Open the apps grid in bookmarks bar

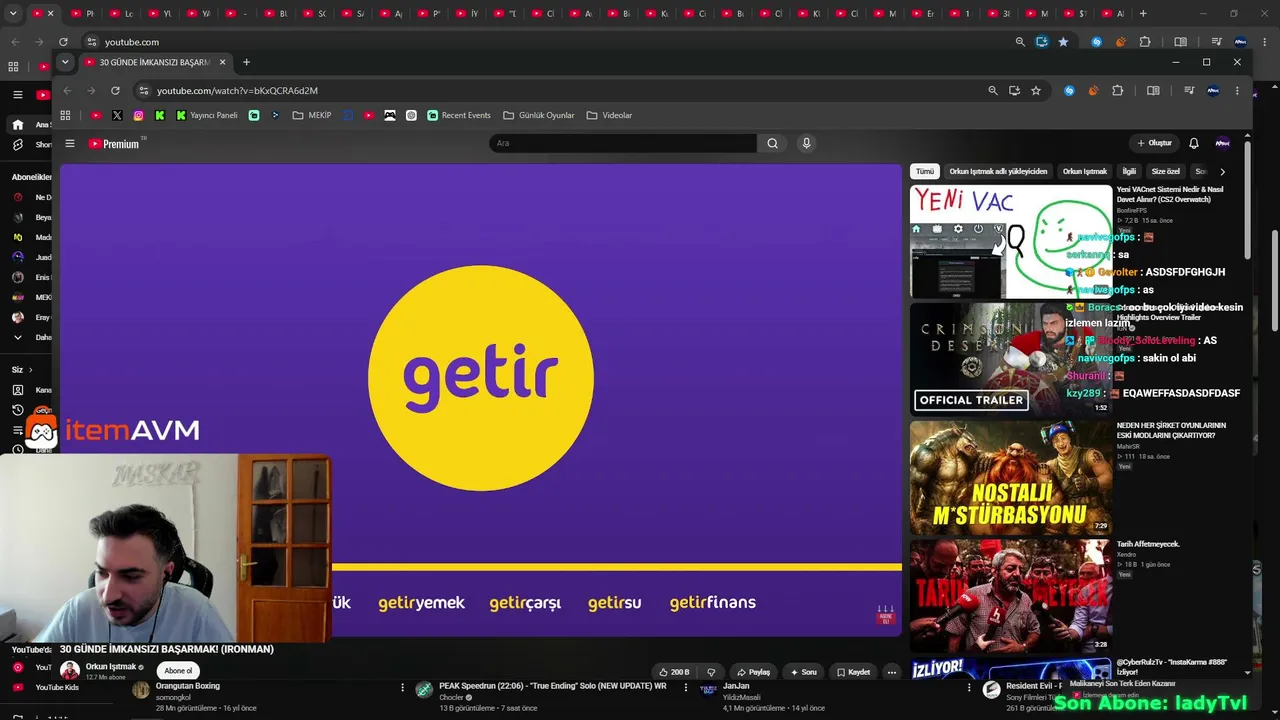[x=66, y=115]
